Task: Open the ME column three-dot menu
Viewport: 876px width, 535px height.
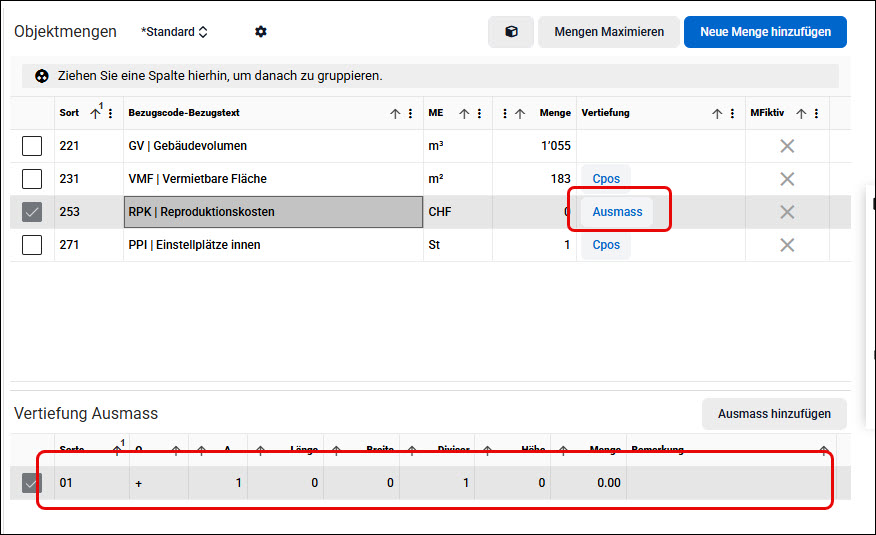Action: (479, 113)
